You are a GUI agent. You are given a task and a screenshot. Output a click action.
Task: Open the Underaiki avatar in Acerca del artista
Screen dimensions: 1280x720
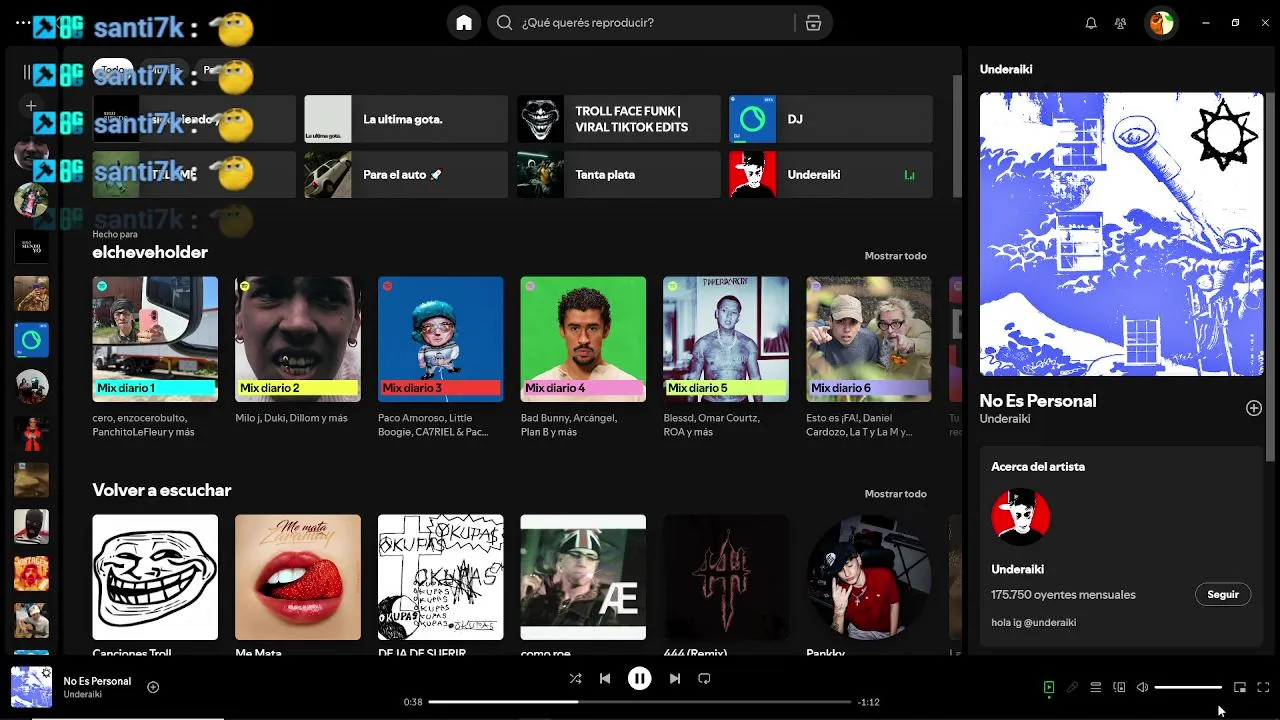pos(1020,517)
